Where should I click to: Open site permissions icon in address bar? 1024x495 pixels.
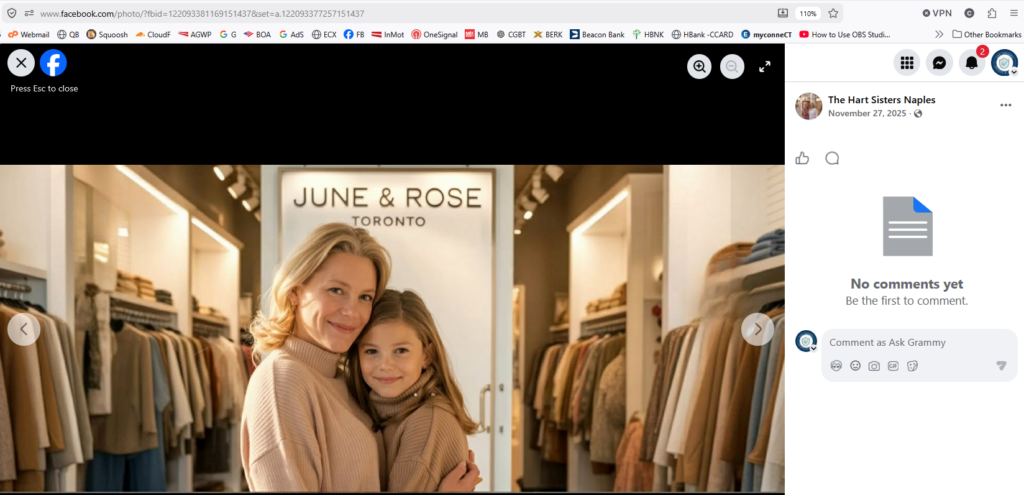(29, 13)
